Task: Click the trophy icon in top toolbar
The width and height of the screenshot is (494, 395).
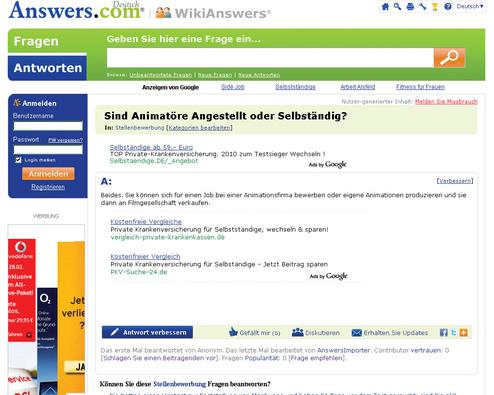Action: 435,6
